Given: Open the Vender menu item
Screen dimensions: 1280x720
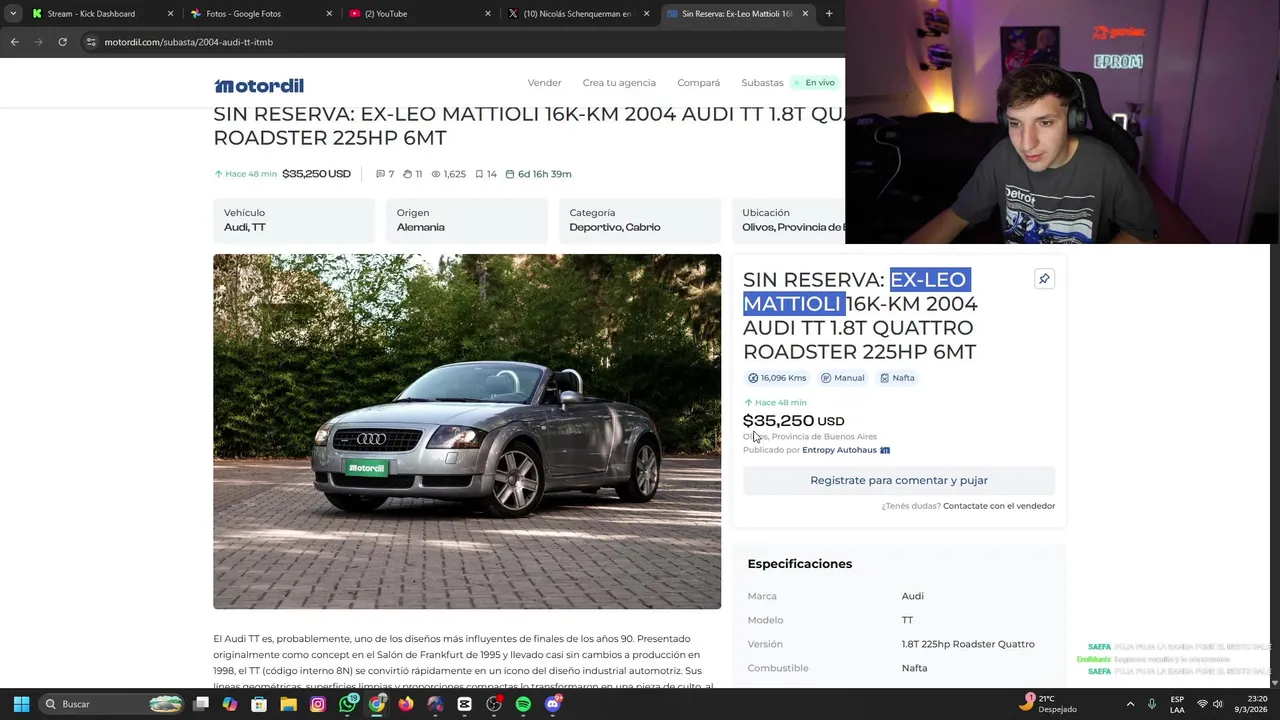Looking at the screenshot, I should 544,83.
